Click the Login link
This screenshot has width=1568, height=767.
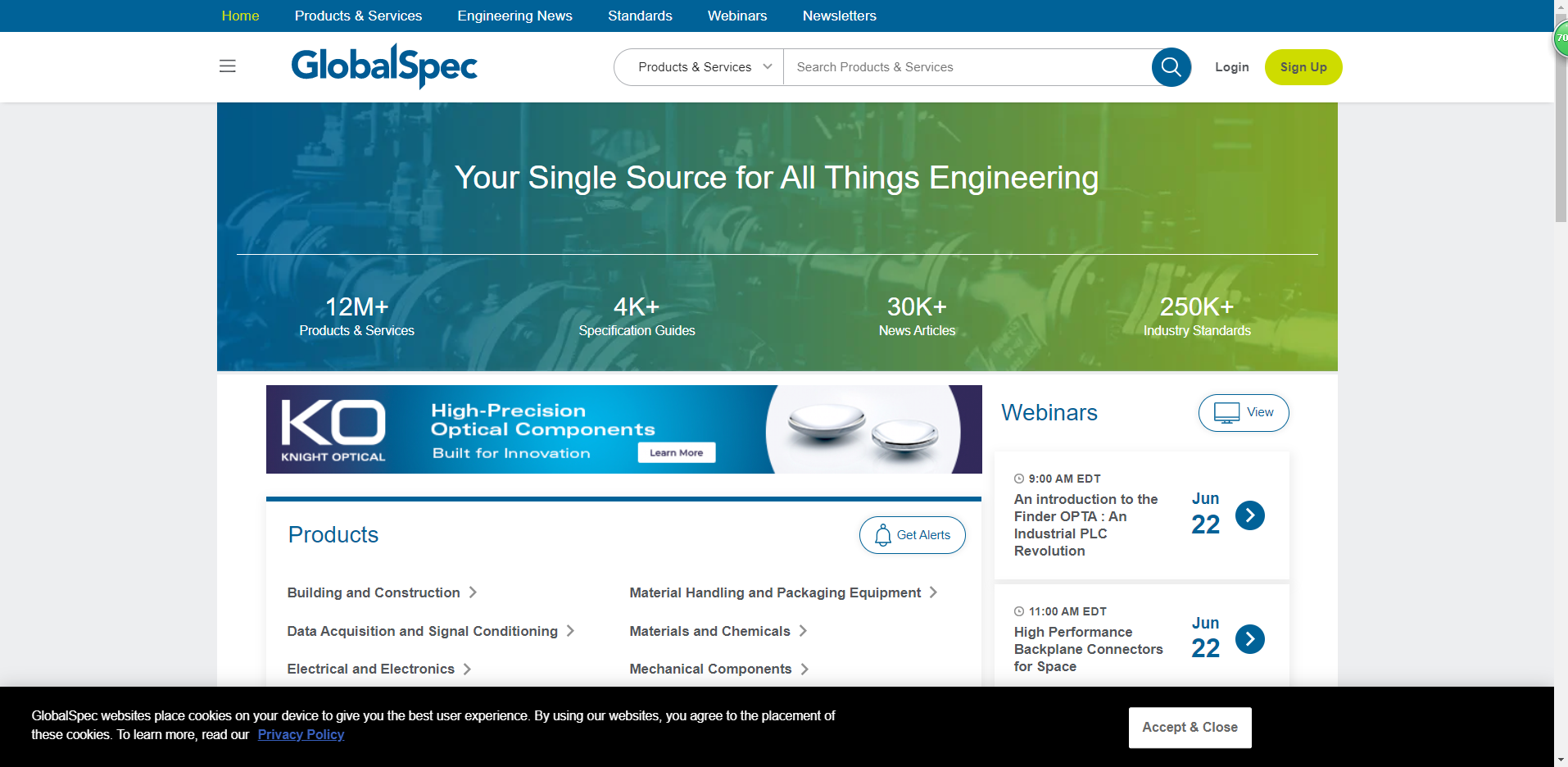pos(1231,67)
